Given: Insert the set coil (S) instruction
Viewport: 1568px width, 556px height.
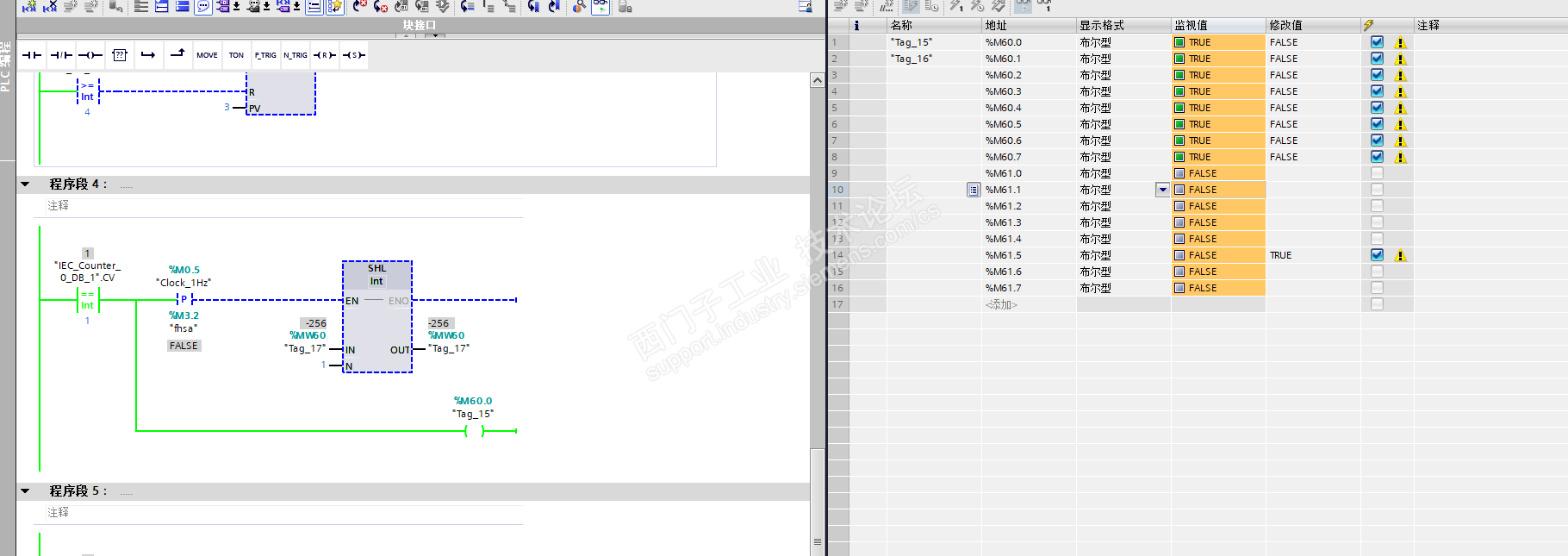Looking at the screenshot, I should coord(353,55).
